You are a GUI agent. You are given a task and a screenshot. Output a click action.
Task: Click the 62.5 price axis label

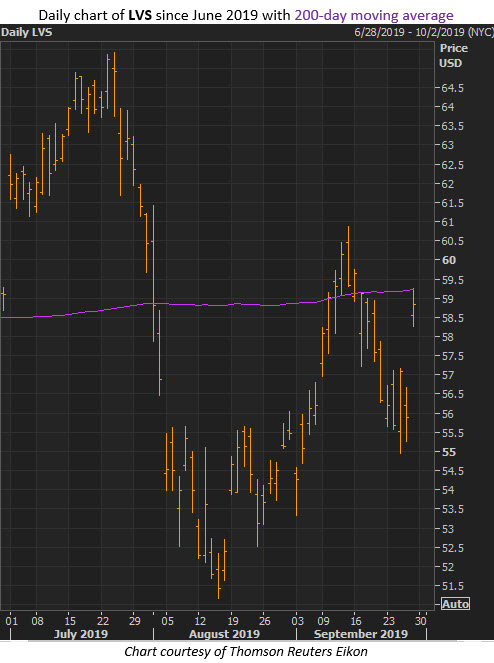pos(452,165)
